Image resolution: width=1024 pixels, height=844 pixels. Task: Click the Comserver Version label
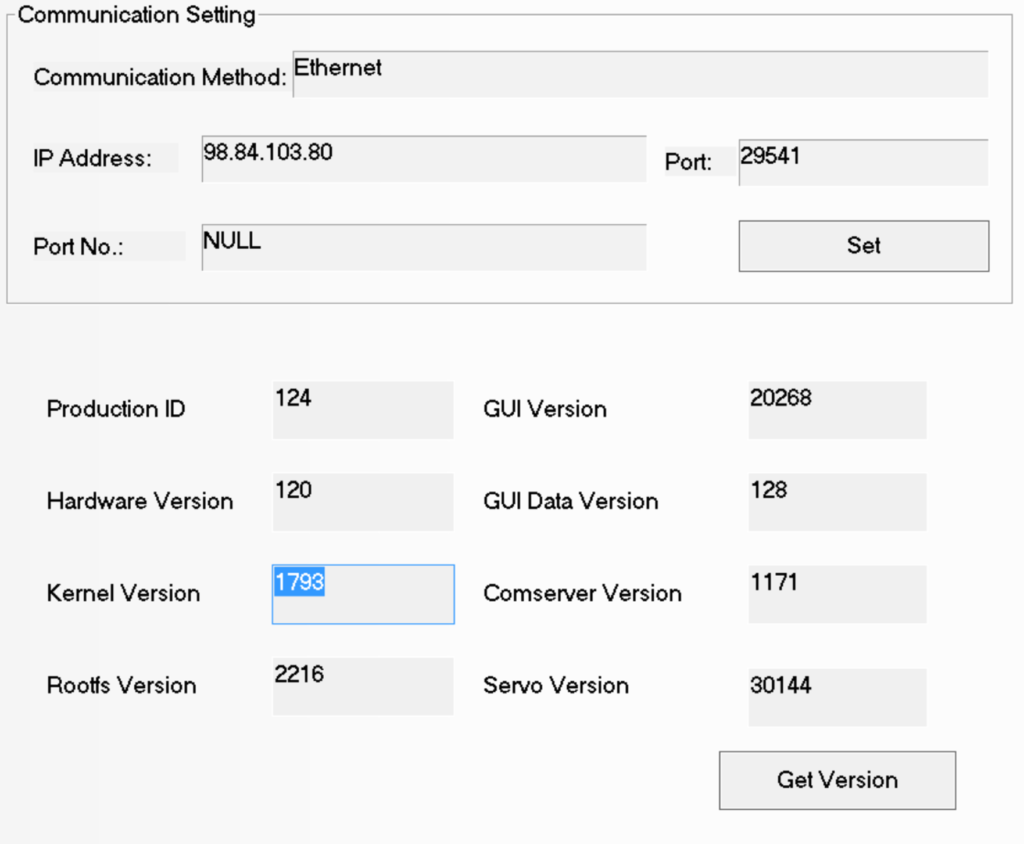[582, 593]
